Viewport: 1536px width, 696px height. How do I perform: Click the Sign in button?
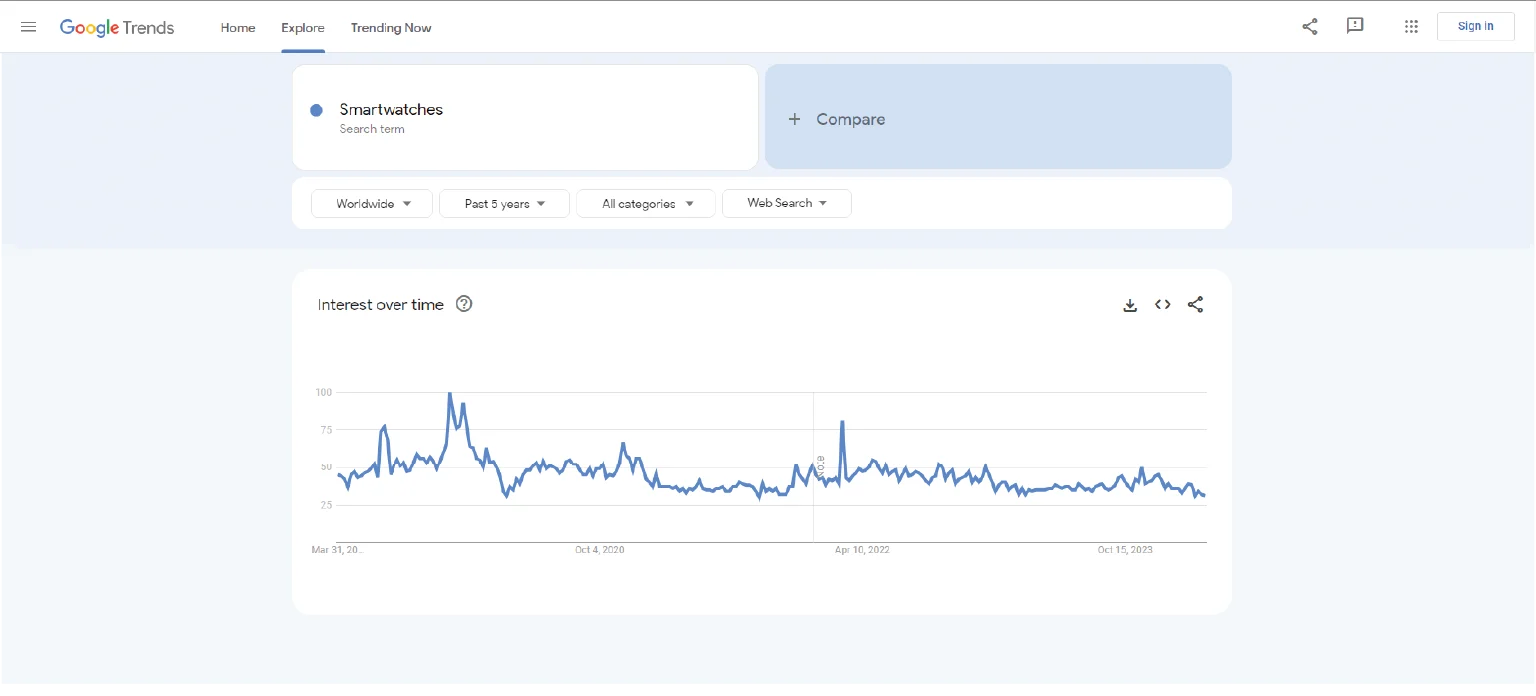click(x=1475, y=26)
